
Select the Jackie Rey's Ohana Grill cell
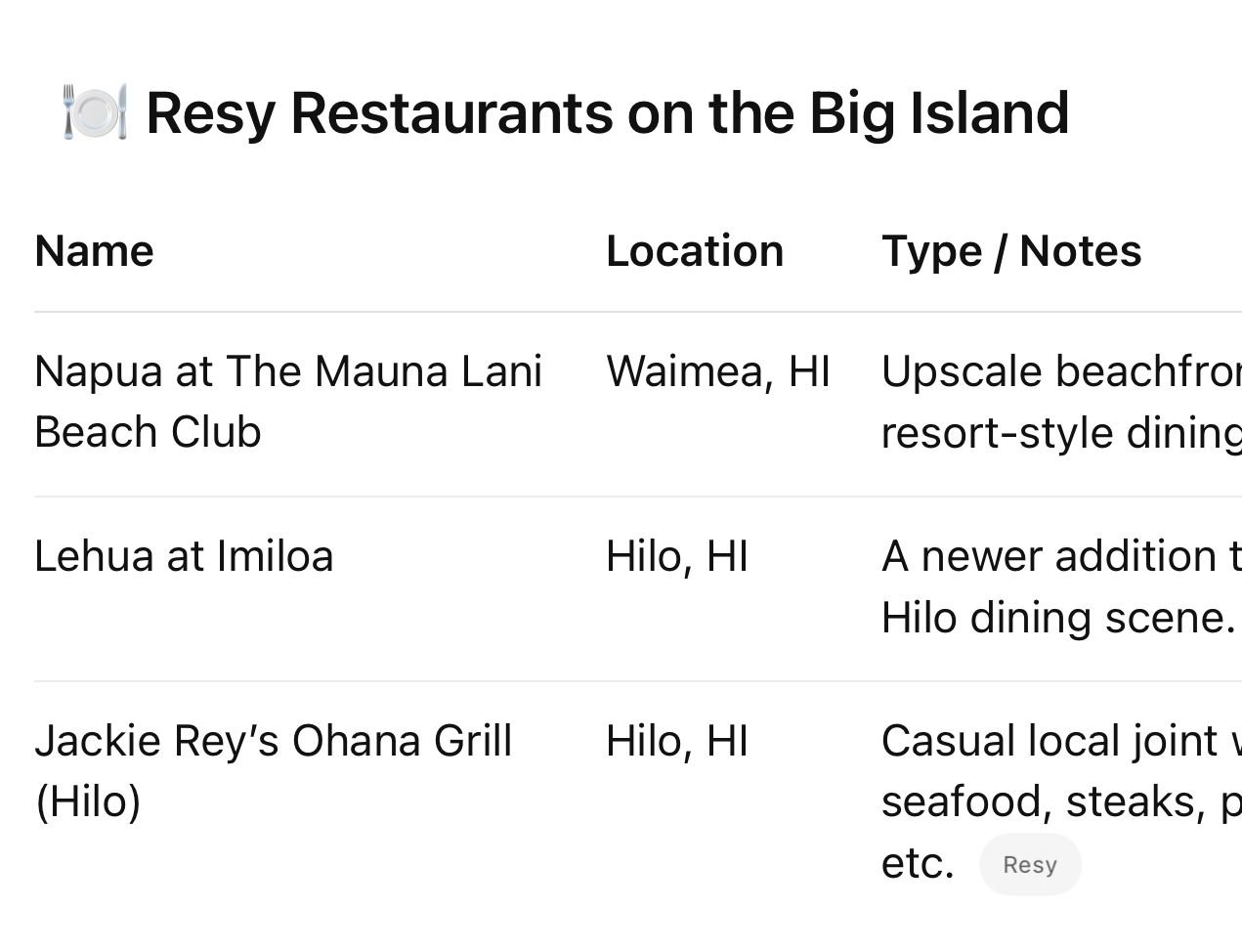point(273,741)
